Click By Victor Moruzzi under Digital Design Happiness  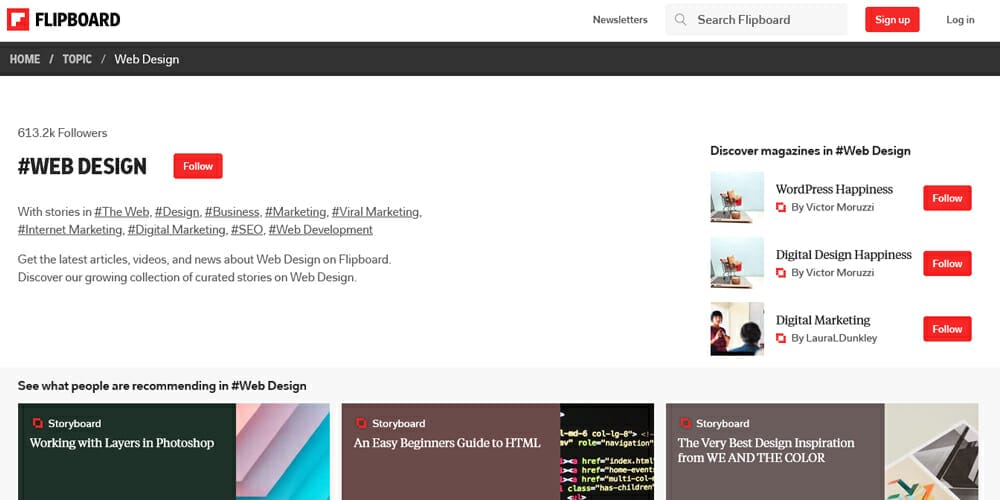[832, 272]
